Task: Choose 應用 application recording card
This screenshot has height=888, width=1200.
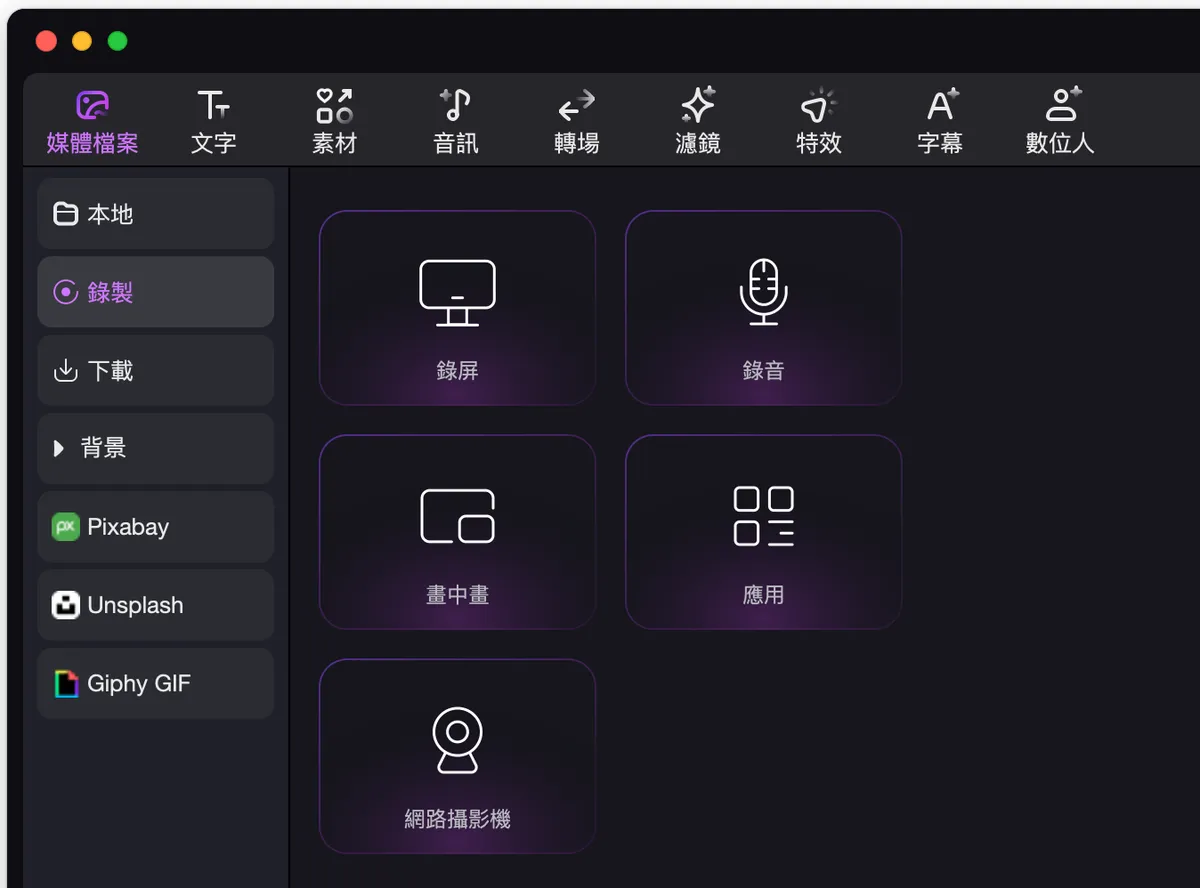Action: (764, 532)
